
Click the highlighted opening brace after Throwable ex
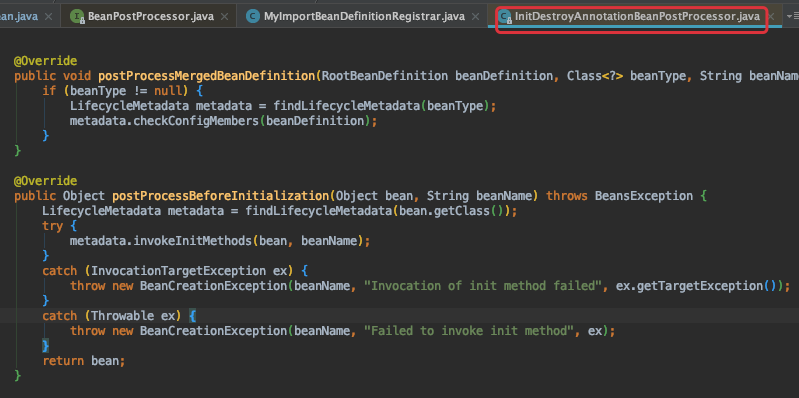coord(193,315)
